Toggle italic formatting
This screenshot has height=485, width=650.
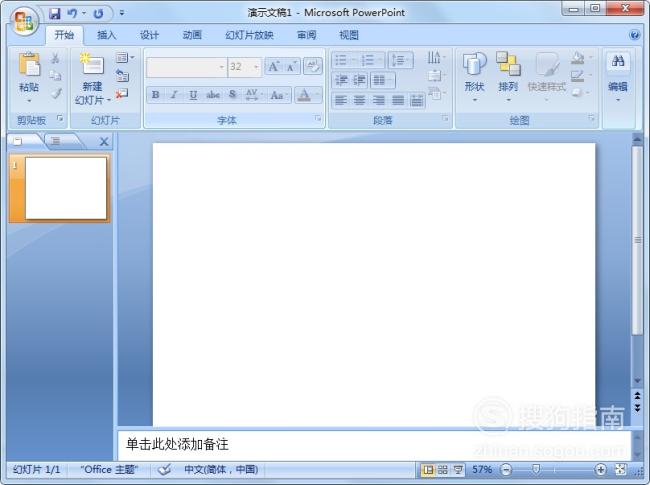tap(174, 95)
